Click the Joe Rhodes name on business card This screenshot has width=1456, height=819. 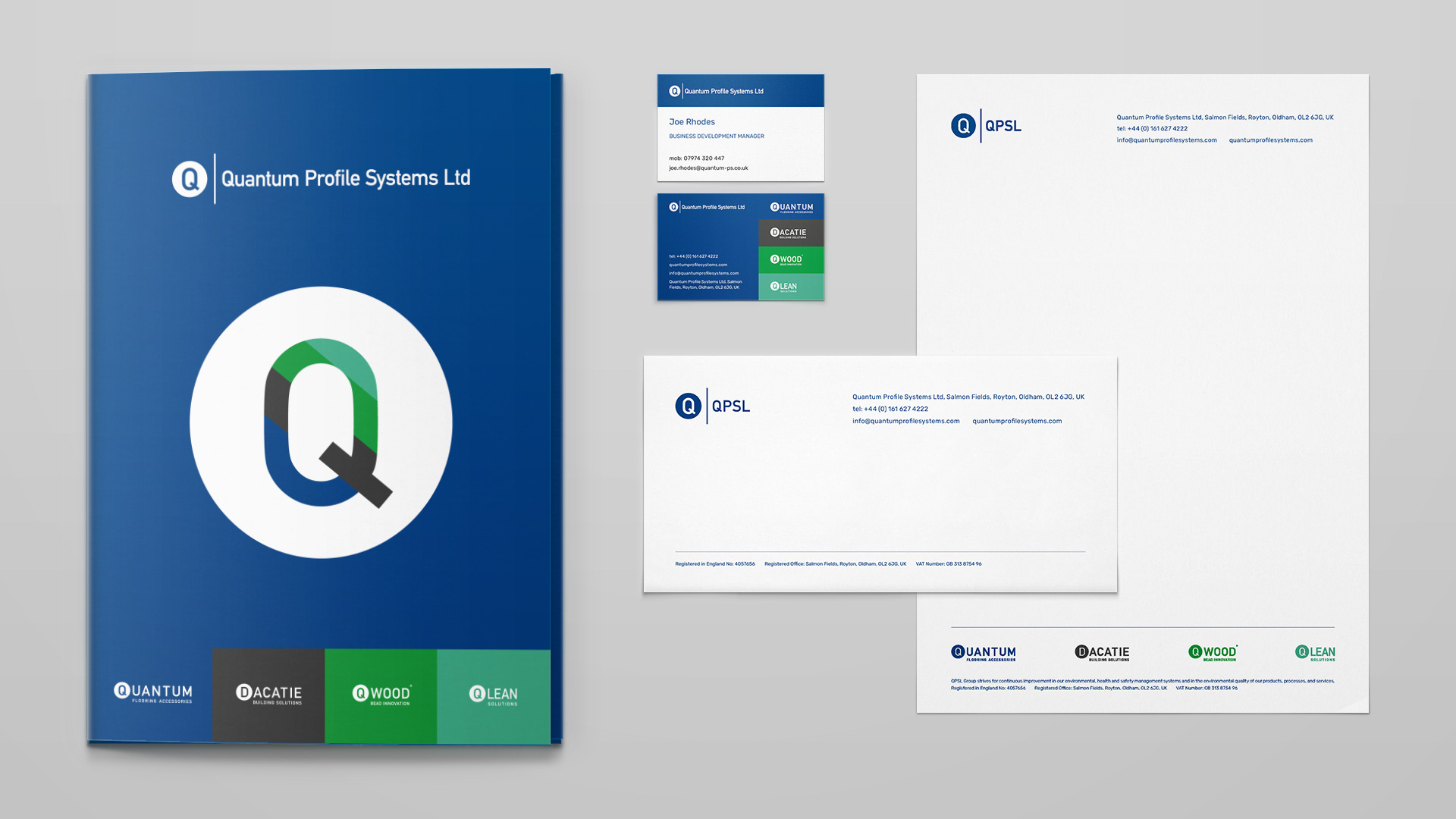pos(692,122)
